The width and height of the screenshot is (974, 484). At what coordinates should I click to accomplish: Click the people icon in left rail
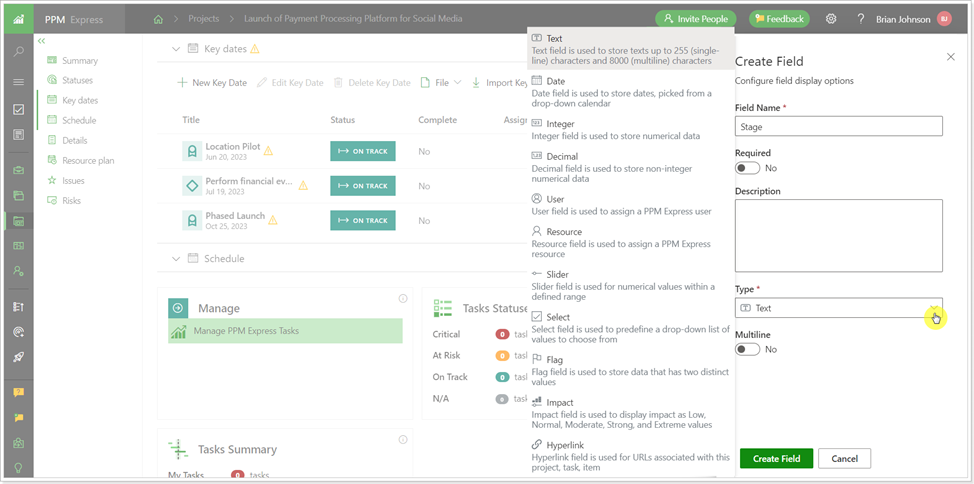pos(19,271)
